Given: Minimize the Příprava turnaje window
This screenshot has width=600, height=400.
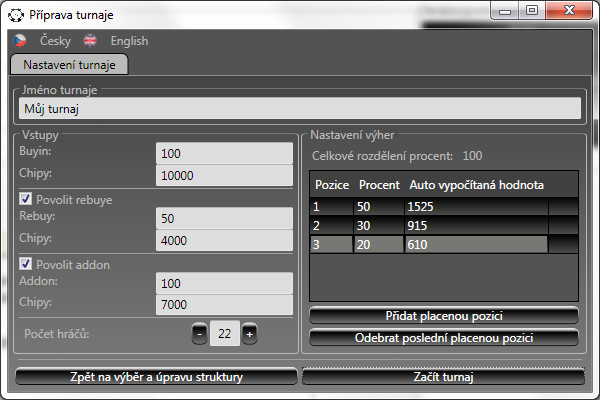Looking at the screenshot, I should click(x=505, y=10).
